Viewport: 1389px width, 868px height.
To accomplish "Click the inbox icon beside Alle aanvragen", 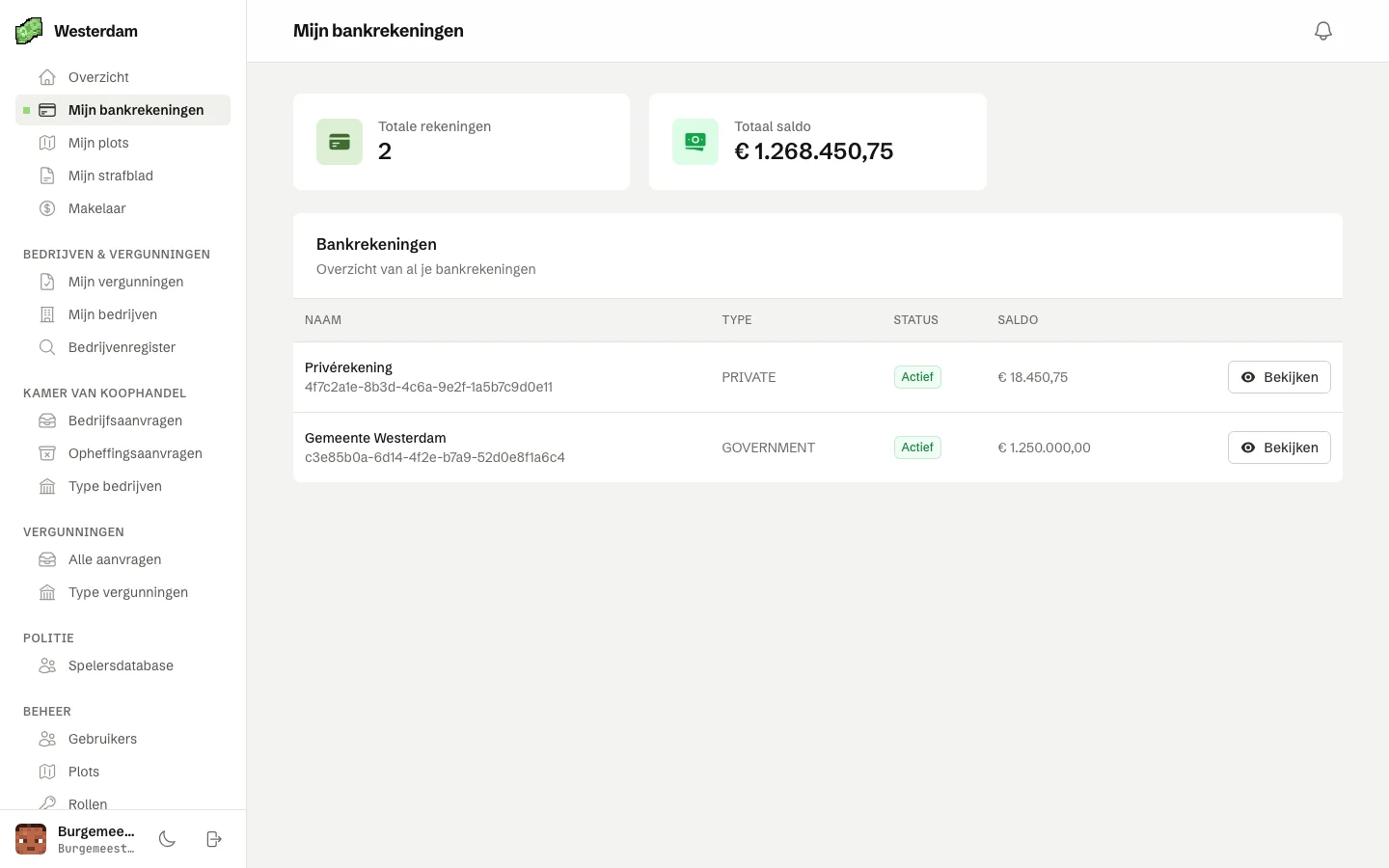I will click(47, 559).
